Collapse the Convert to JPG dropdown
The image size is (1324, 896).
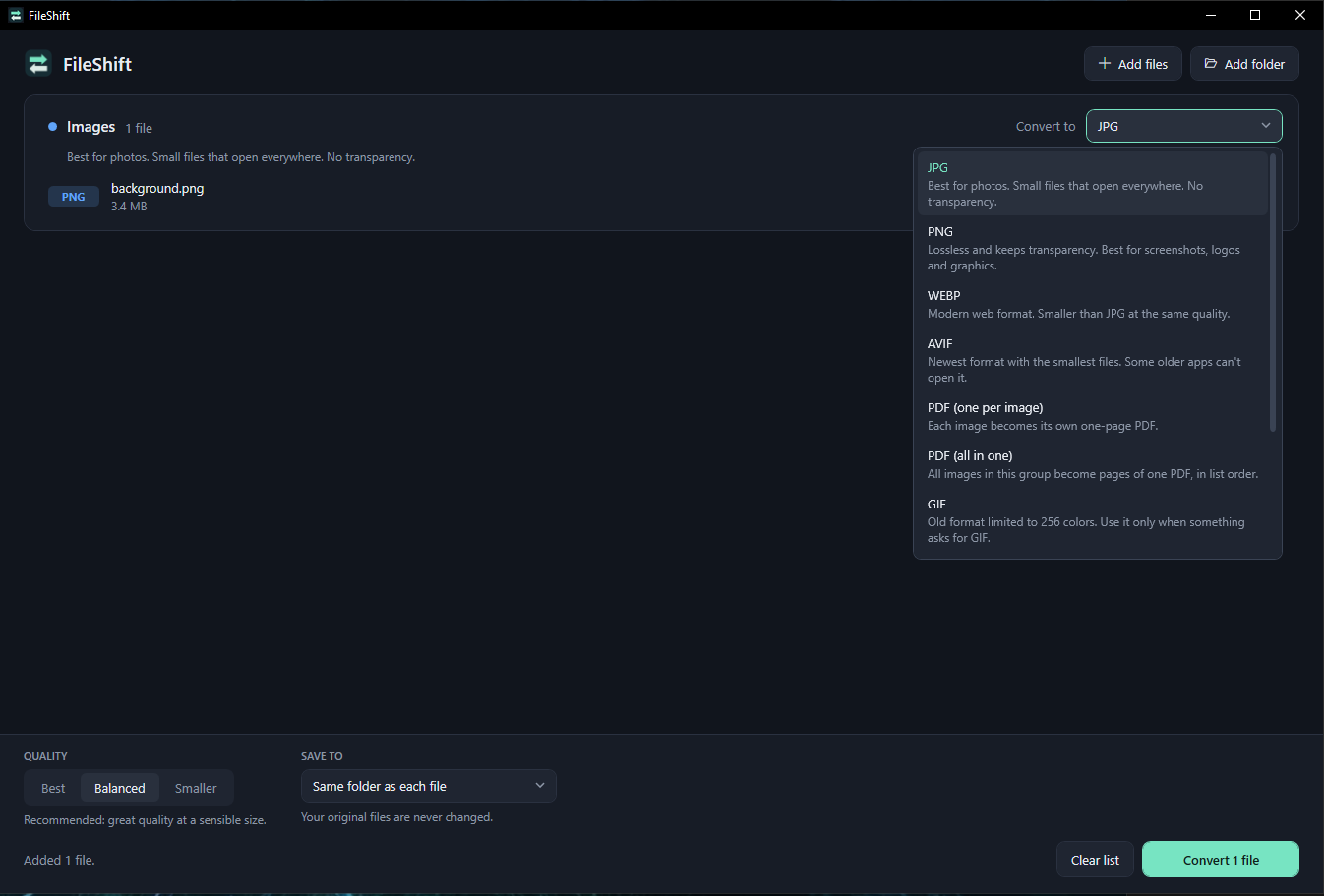point(1184,126)
